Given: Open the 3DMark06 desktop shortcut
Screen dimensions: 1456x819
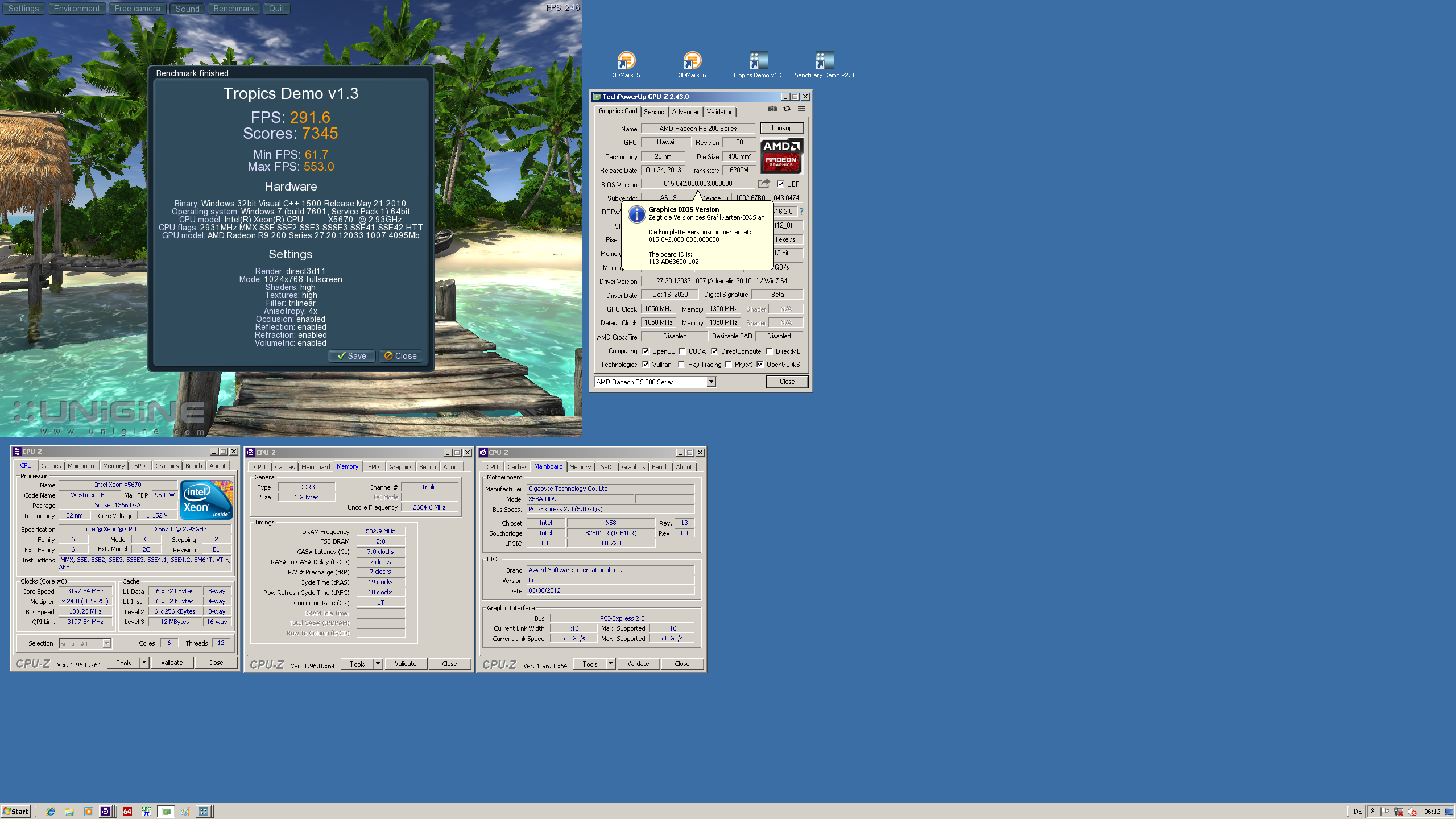Looking at the screenshot, I should (x=692, y=60).
